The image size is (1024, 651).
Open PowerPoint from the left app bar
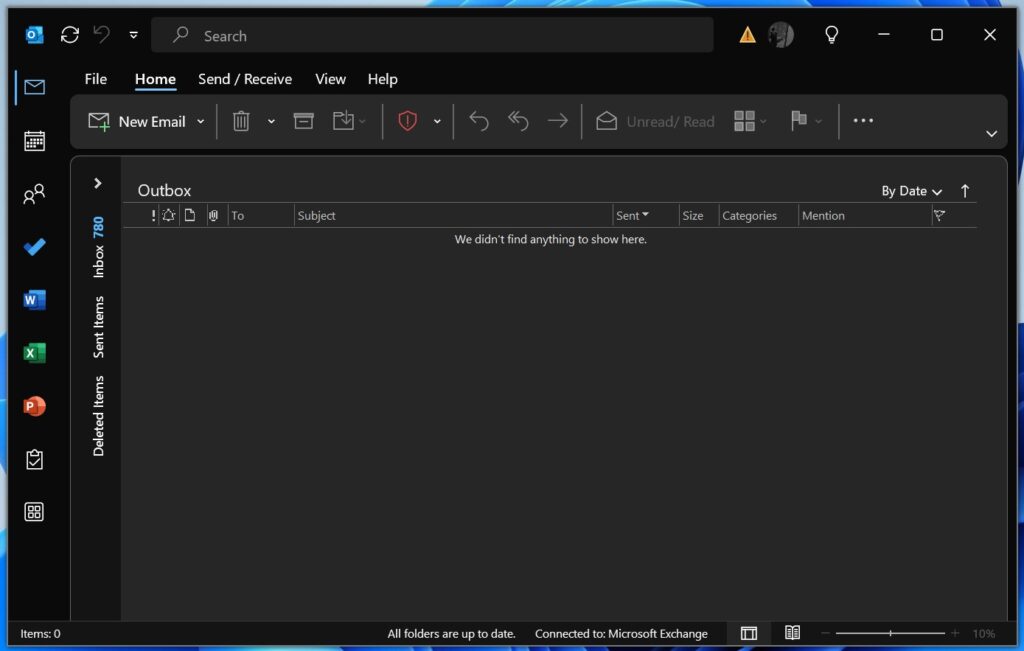coord(34,406)
